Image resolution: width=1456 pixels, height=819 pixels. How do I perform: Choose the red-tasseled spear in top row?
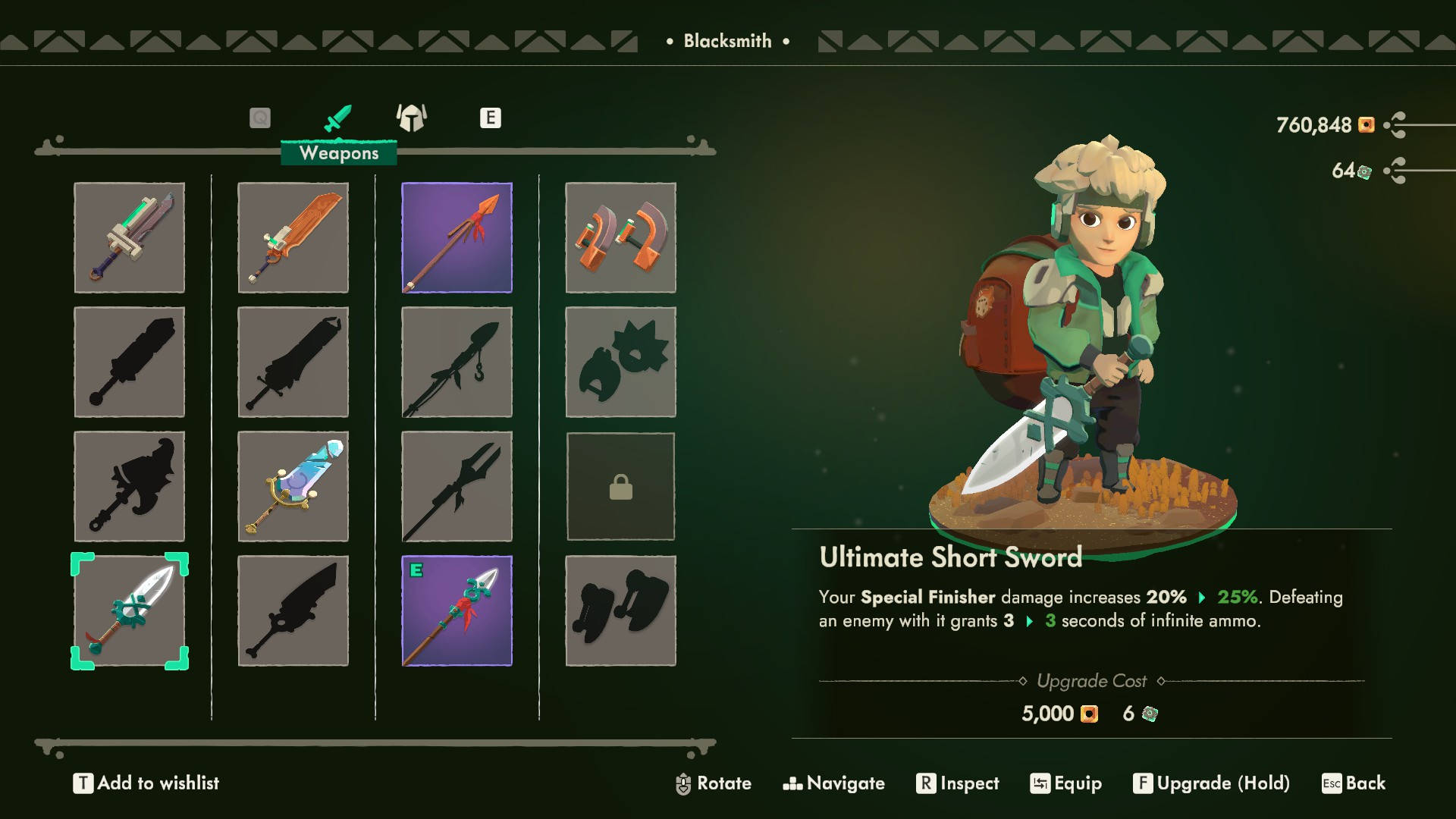457,237
